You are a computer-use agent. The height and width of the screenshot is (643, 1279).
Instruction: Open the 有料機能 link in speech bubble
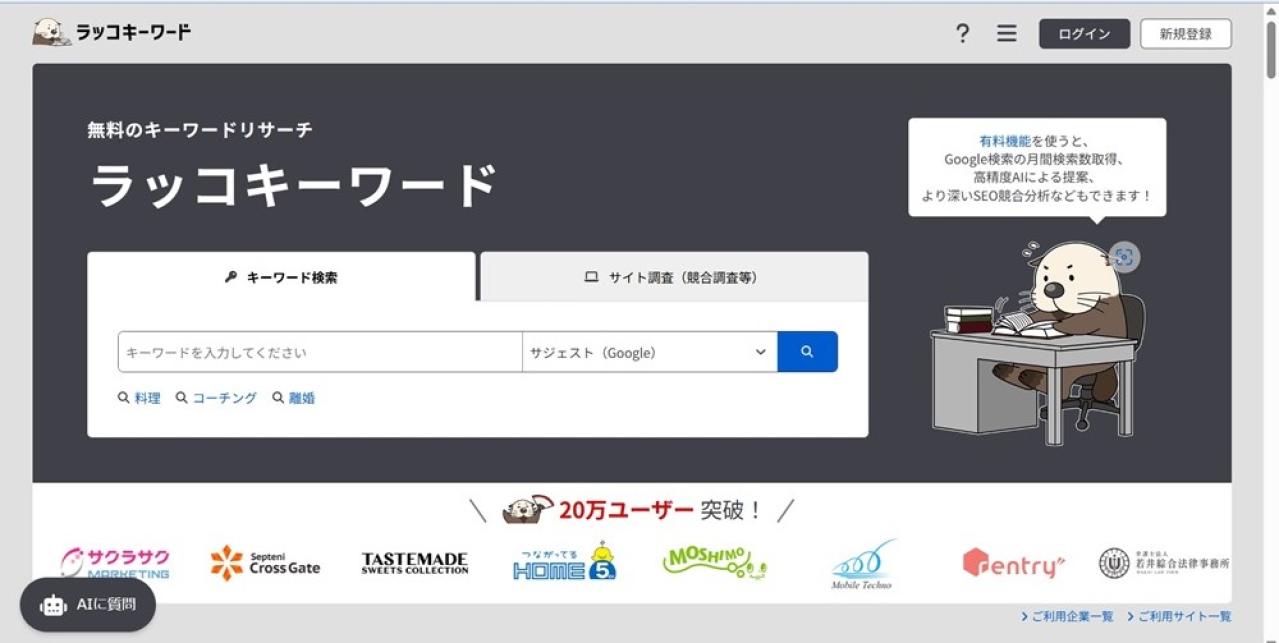(1004, 142)
